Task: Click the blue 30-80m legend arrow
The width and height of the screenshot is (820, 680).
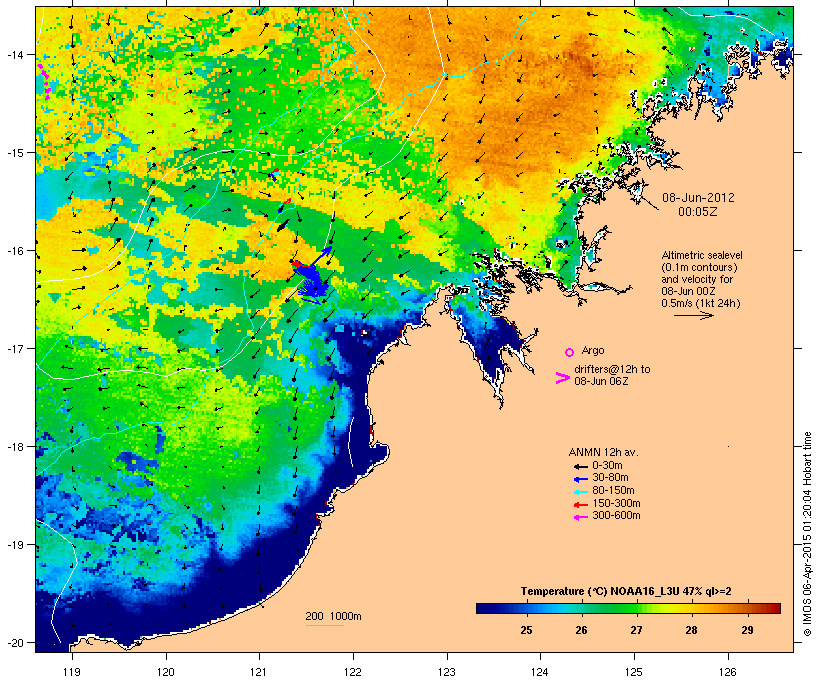Action: (580, 479)
